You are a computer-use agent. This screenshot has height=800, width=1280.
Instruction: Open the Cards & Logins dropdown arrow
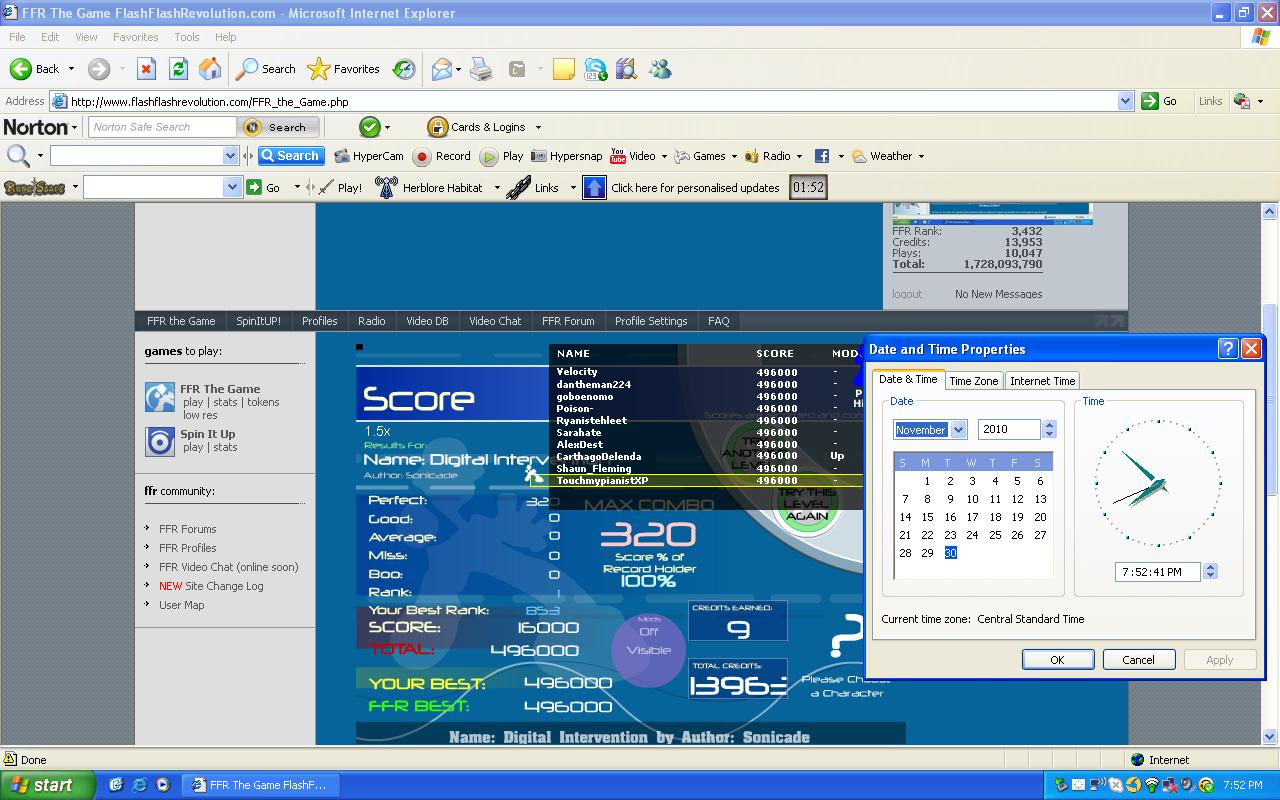(538, 127)
